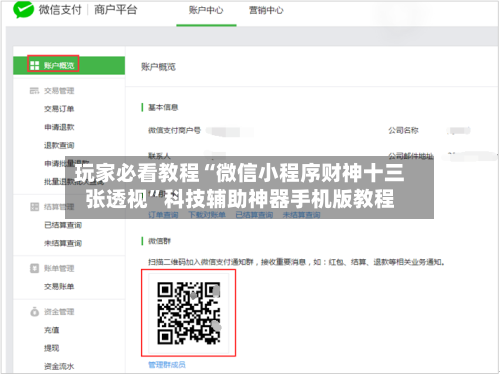
Task: Switch to the 营销中心 tab
Action: click(266, 10)
